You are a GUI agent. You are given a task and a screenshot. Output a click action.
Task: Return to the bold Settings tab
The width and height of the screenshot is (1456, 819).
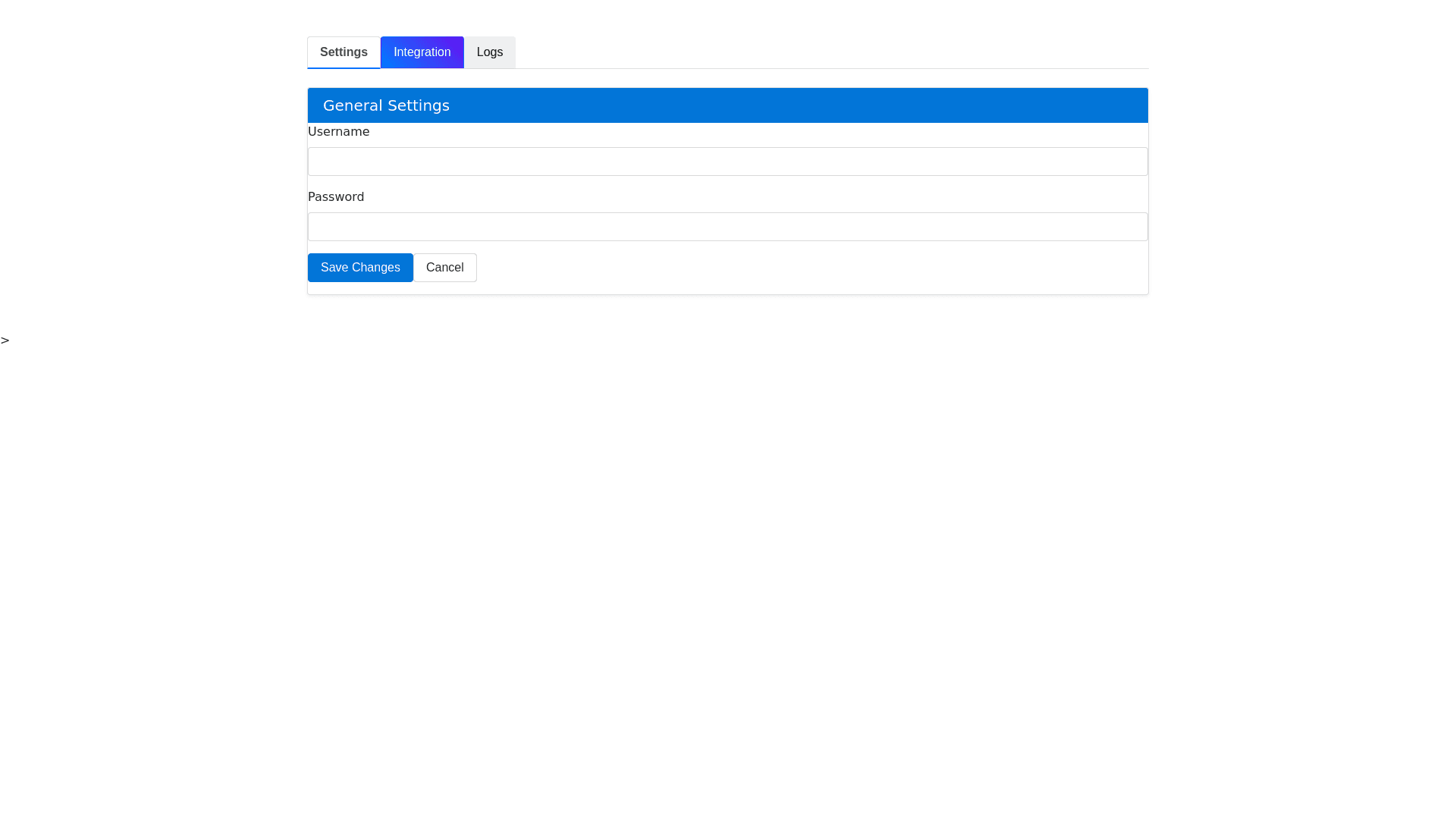[344, 52]
